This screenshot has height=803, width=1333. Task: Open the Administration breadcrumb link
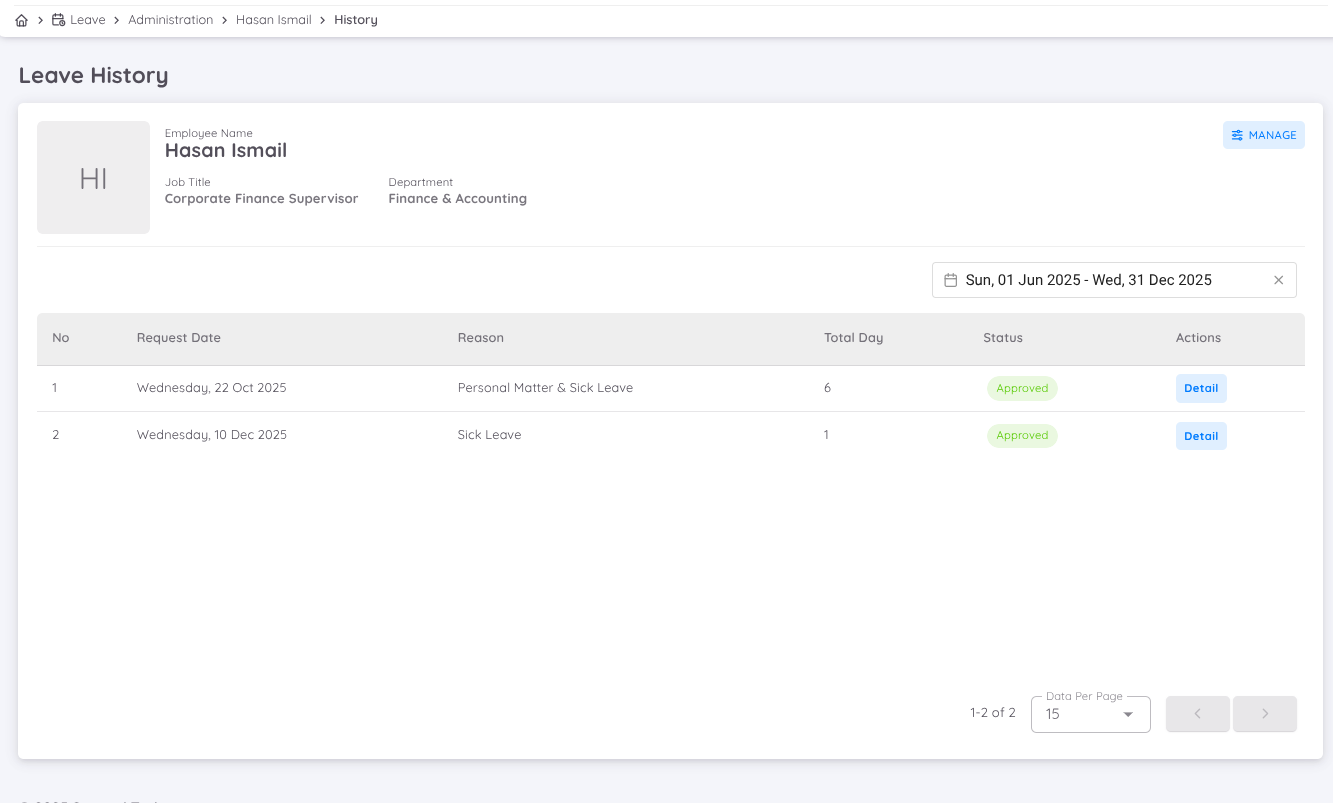pyautogui.click(x=170, y=20)
